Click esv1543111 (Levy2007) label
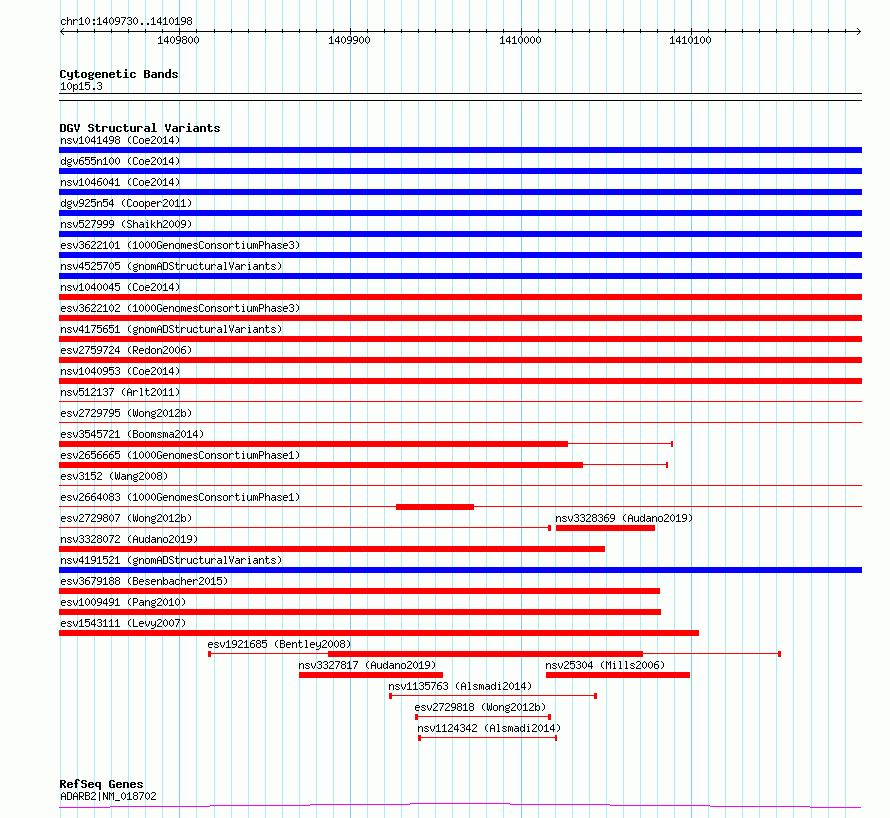The image size is (890, 818). 123,623
